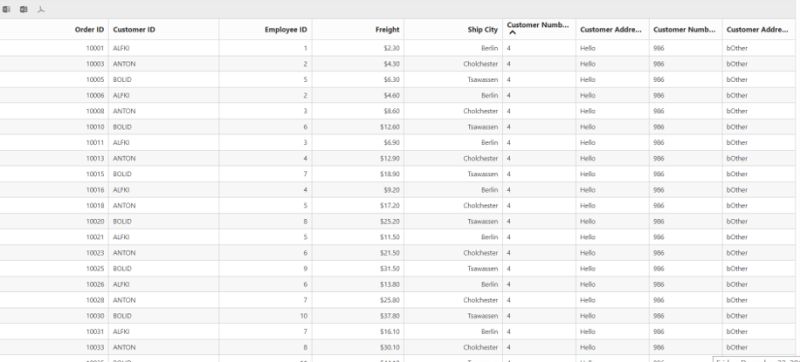Select the Order ID cell 10031
The image size is (800, 362).
(x=94, y=331)
